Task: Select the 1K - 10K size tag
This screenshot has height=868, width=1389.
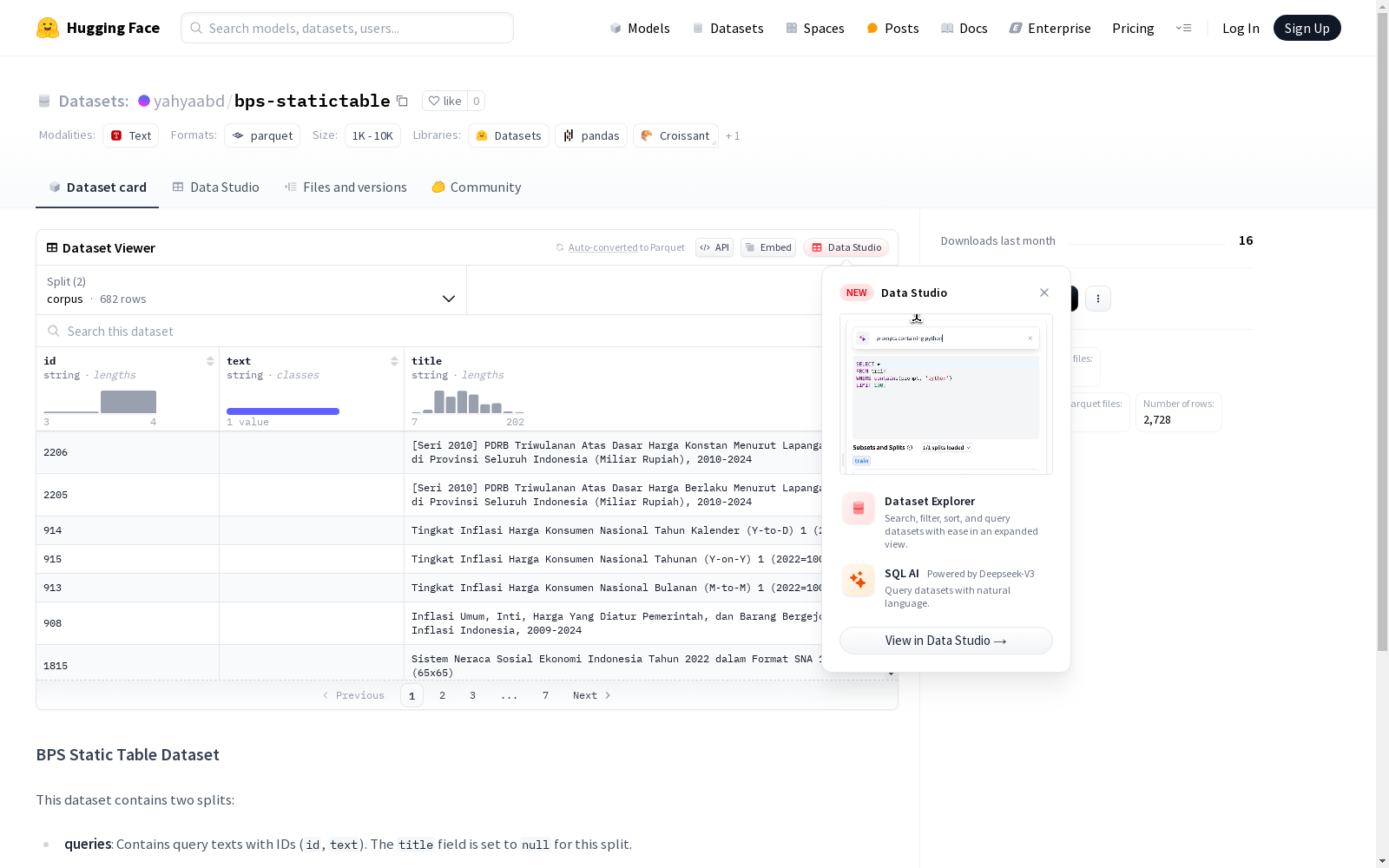Action: 372,135
